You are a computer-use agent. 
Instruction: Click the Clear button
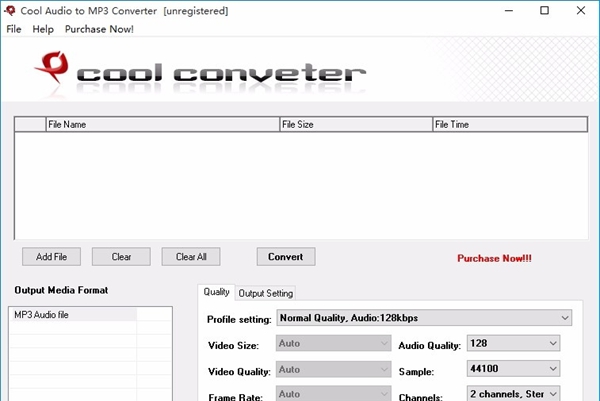point(121,257)
